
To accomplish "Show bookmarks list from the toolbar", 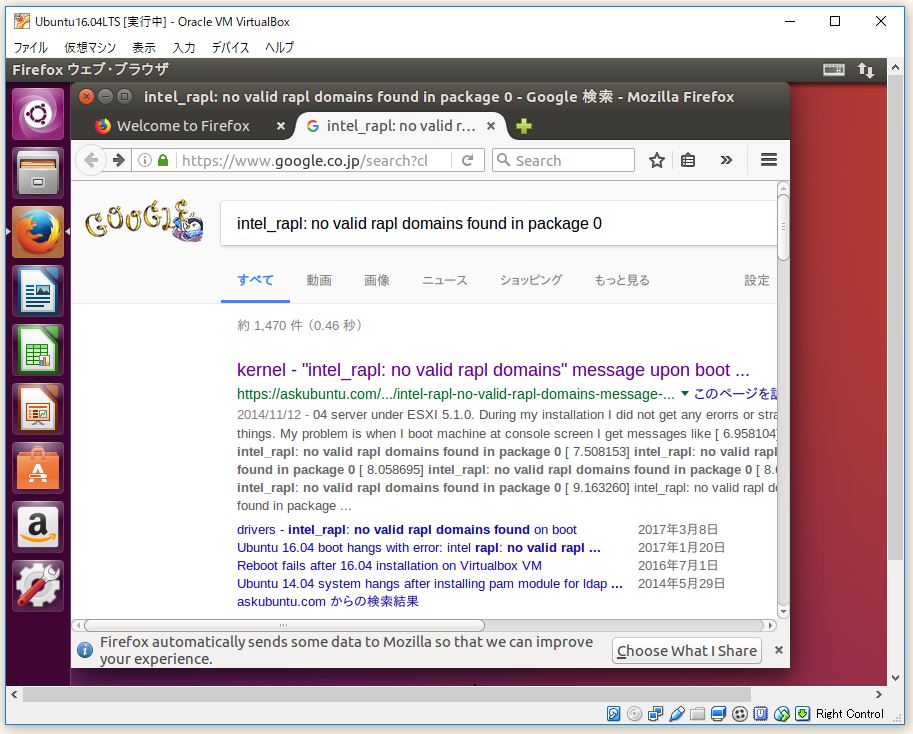I will pyautogui.click(x=688, y=160).
